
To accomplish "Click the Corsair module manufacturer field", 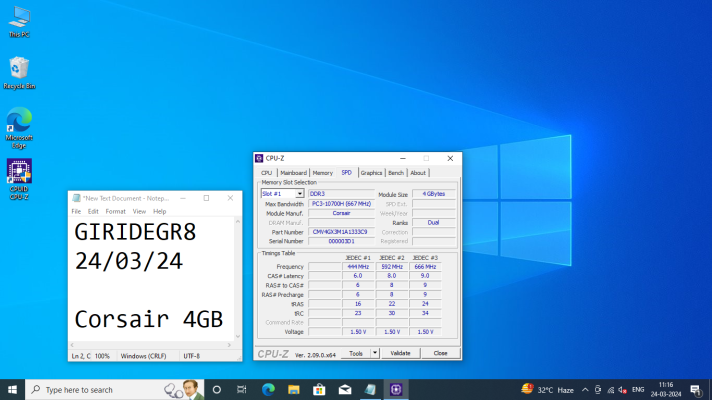I will coord(341,213).
